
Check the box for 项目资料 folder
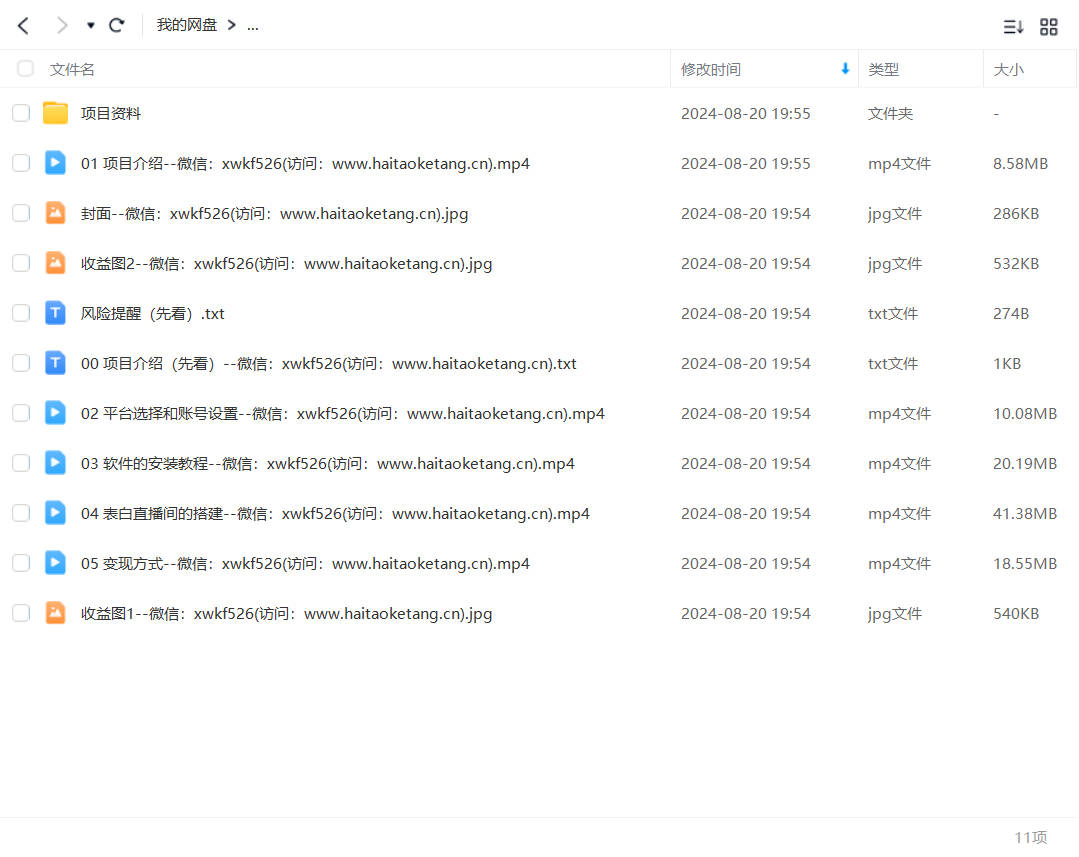[21, 113]
